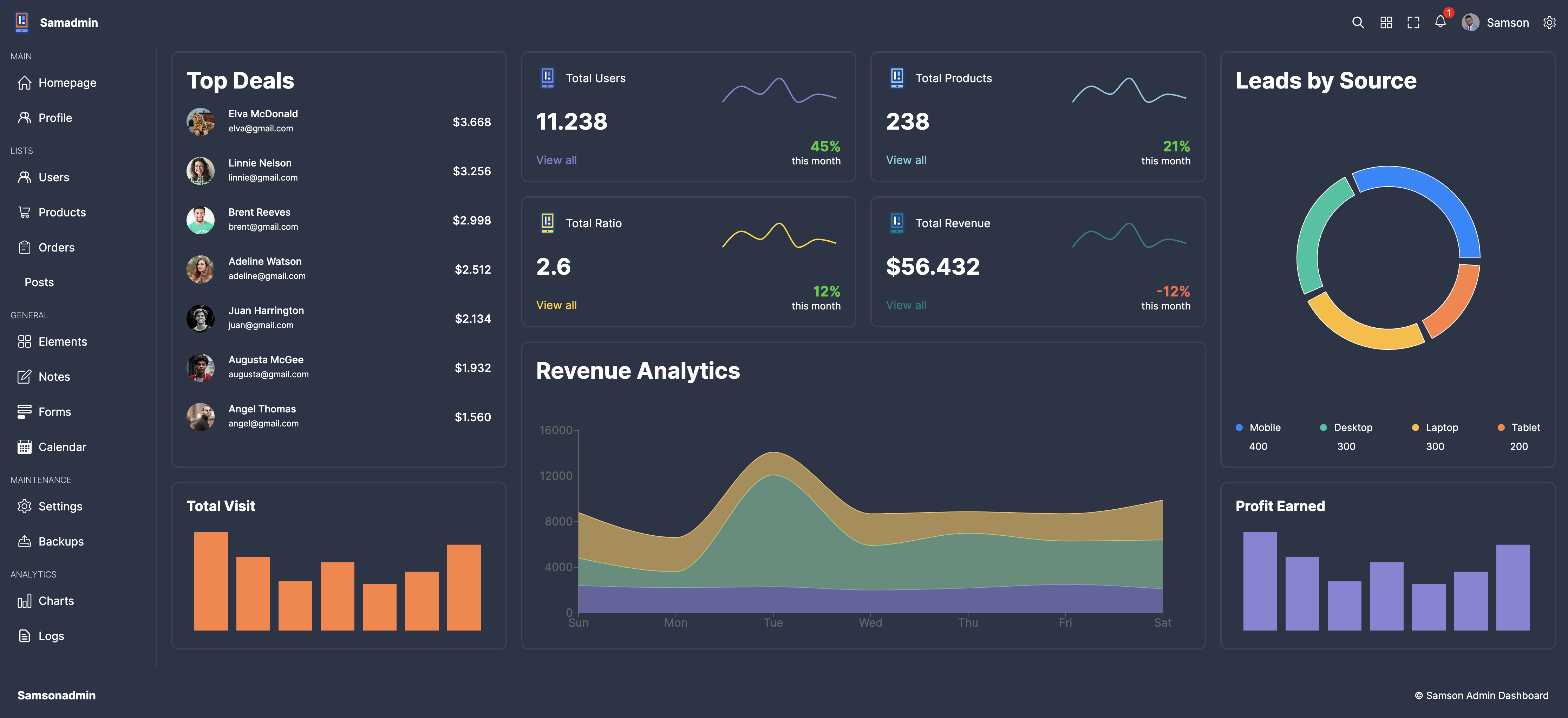Open the Calendar sidebar item
Screen dimensions: 1568x718
point(62,447)
